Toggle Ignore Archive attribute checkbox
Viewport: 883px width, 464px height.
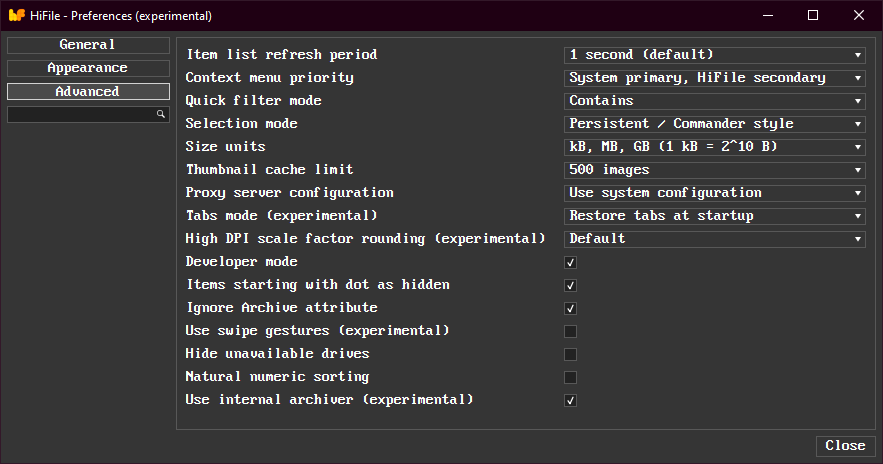point(571,308)
